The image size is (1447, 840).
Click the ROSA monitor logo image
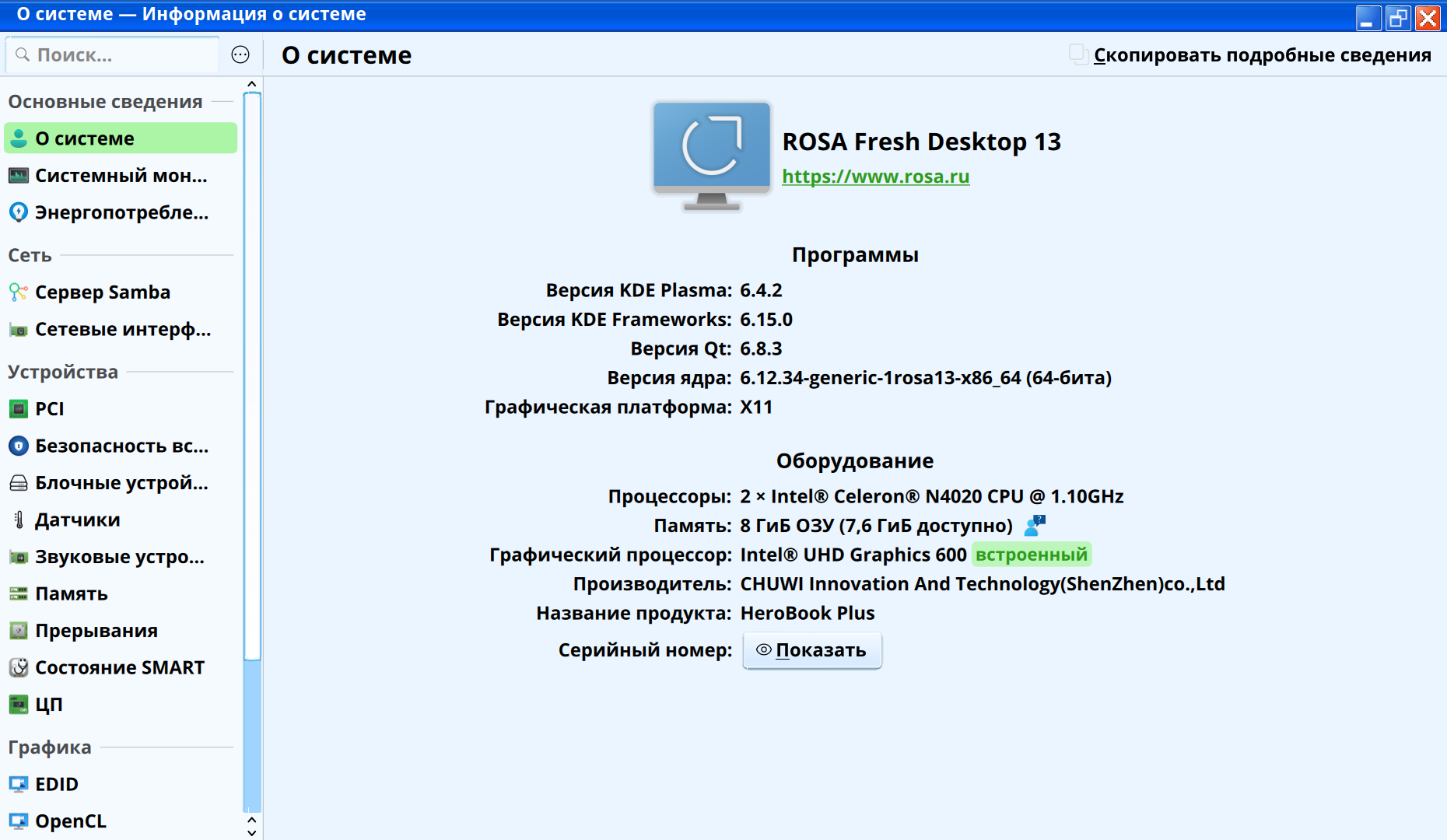tap(712, 156)
